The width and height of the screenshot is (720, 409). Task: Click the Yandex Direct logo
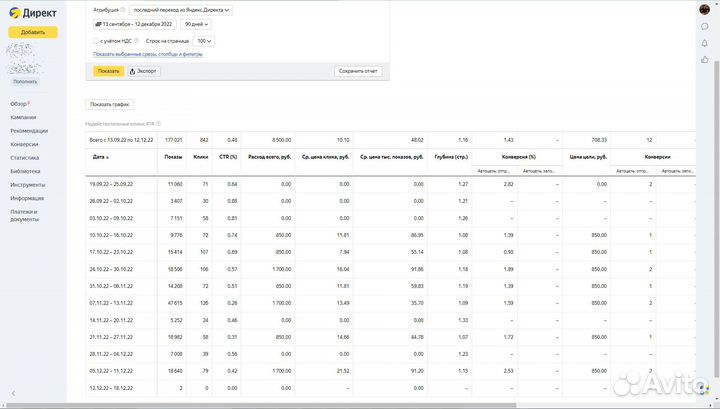click(32, 9)
